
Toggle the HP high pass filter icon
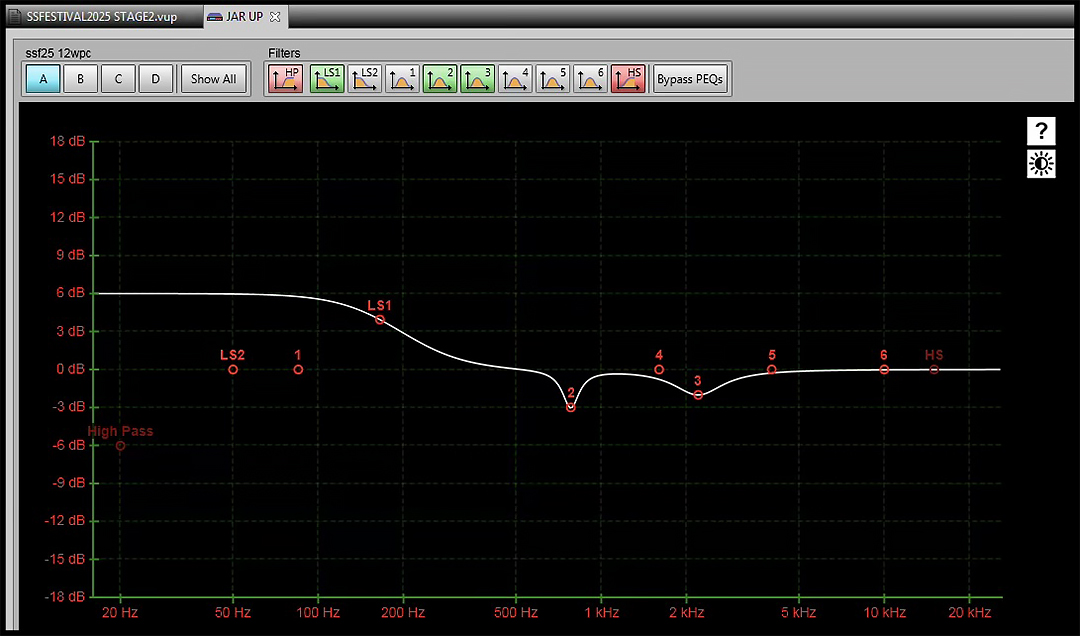(x=286, y=79)
